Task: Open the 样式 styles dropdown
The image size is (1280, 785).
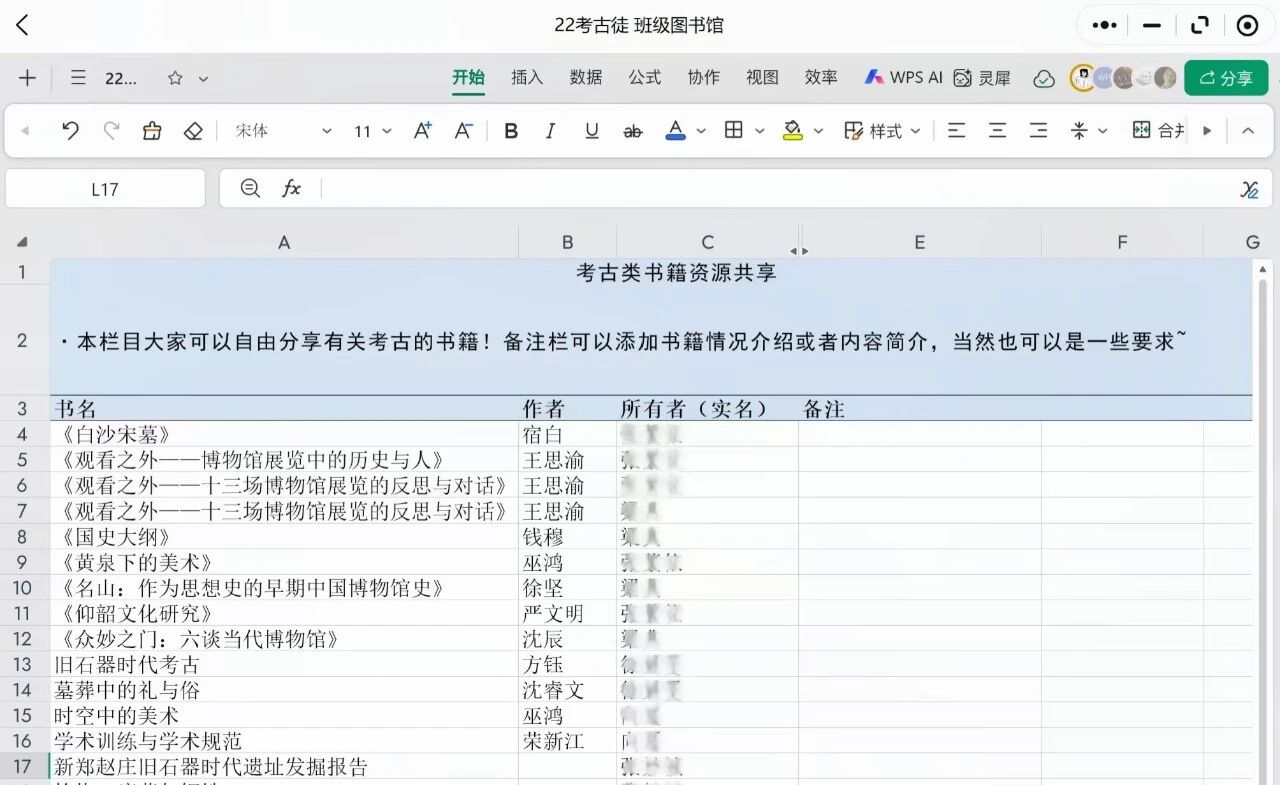Action: pyautogui.click(x=882, y=131)
